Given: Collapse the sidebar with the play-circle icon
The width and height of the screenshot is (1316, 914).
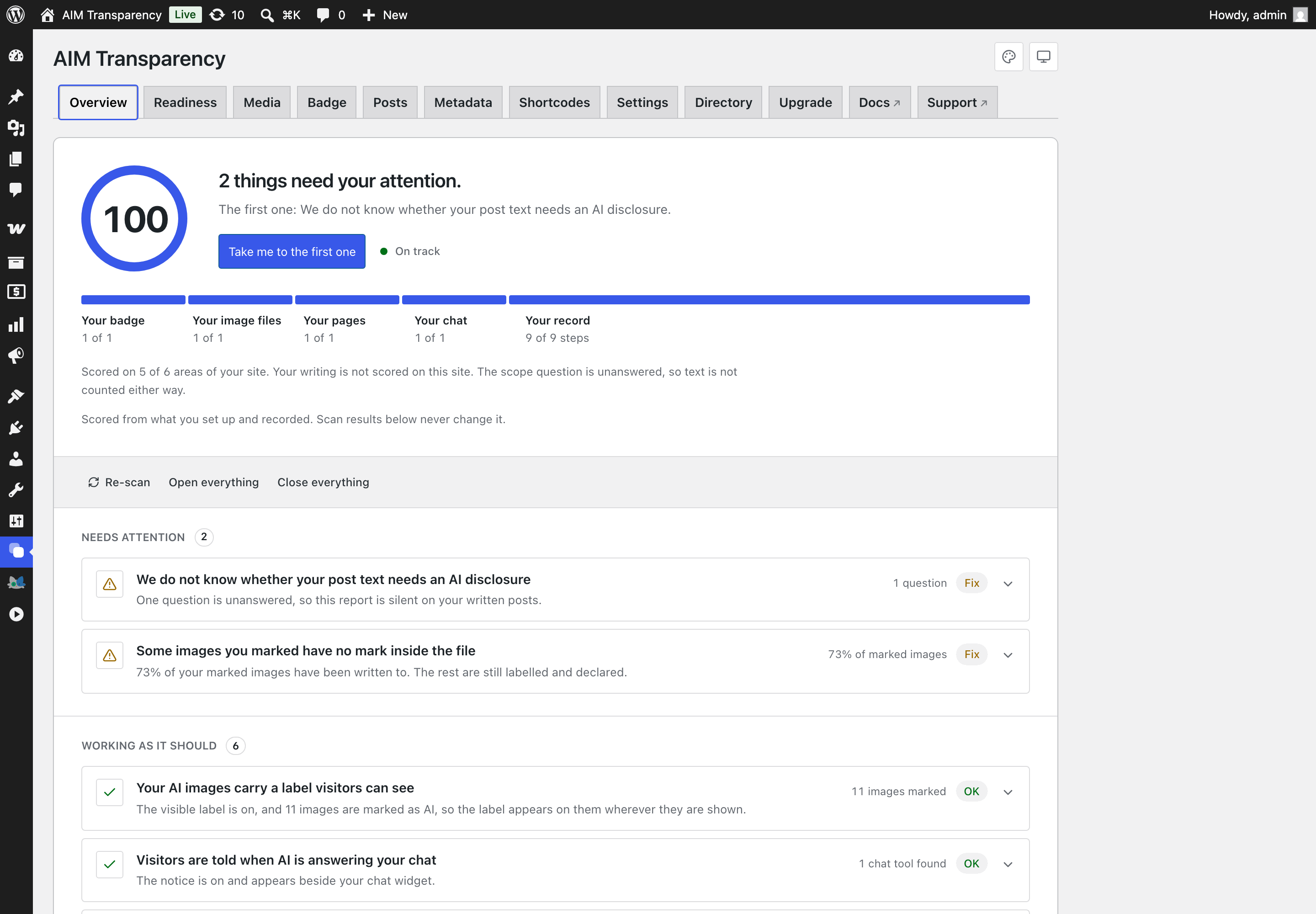Looking at the screenshot, I should click(x=16, y=615).
